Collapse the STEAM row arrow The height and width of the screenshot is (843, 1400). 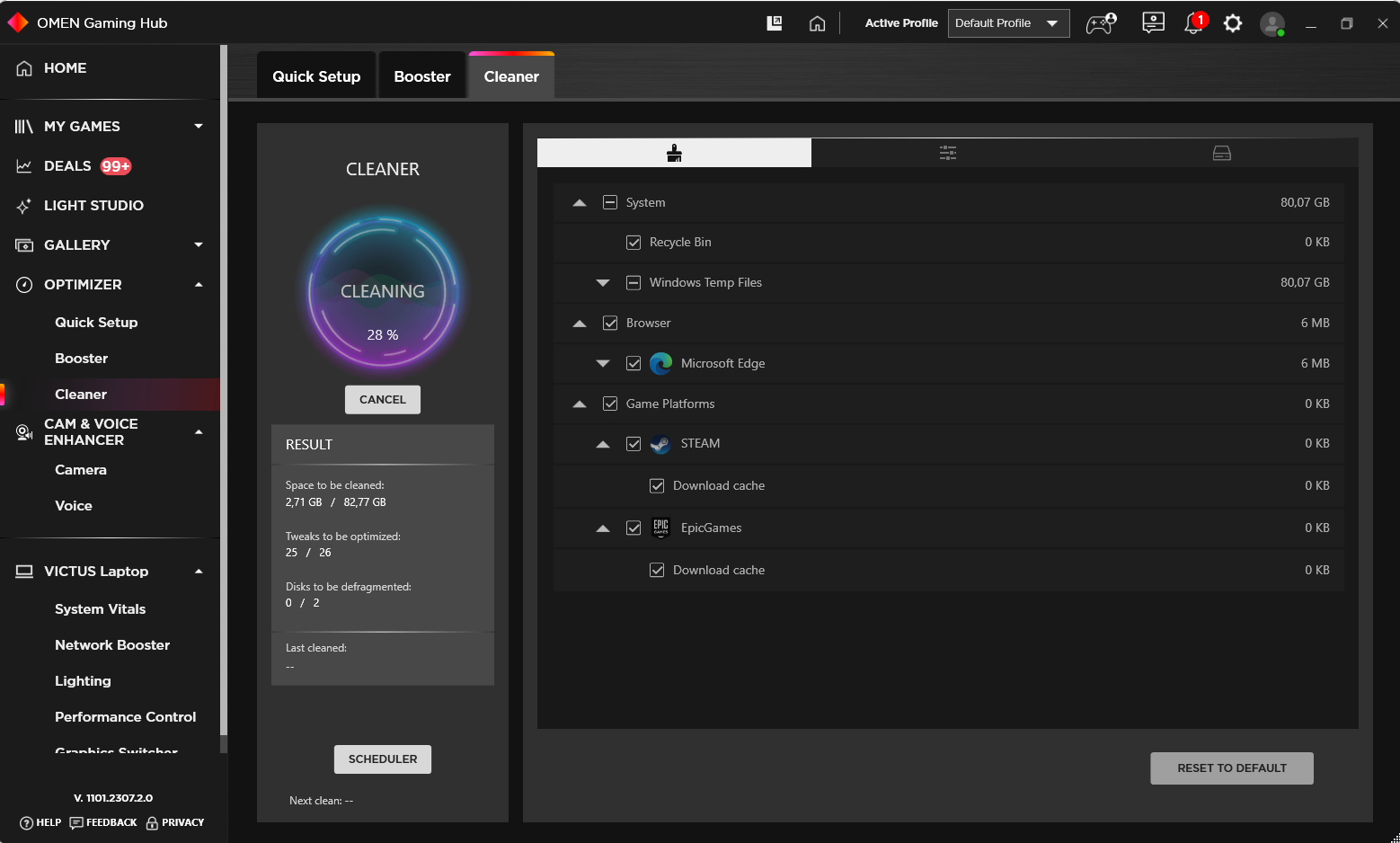pyautogui.click(x=603, y=444)
